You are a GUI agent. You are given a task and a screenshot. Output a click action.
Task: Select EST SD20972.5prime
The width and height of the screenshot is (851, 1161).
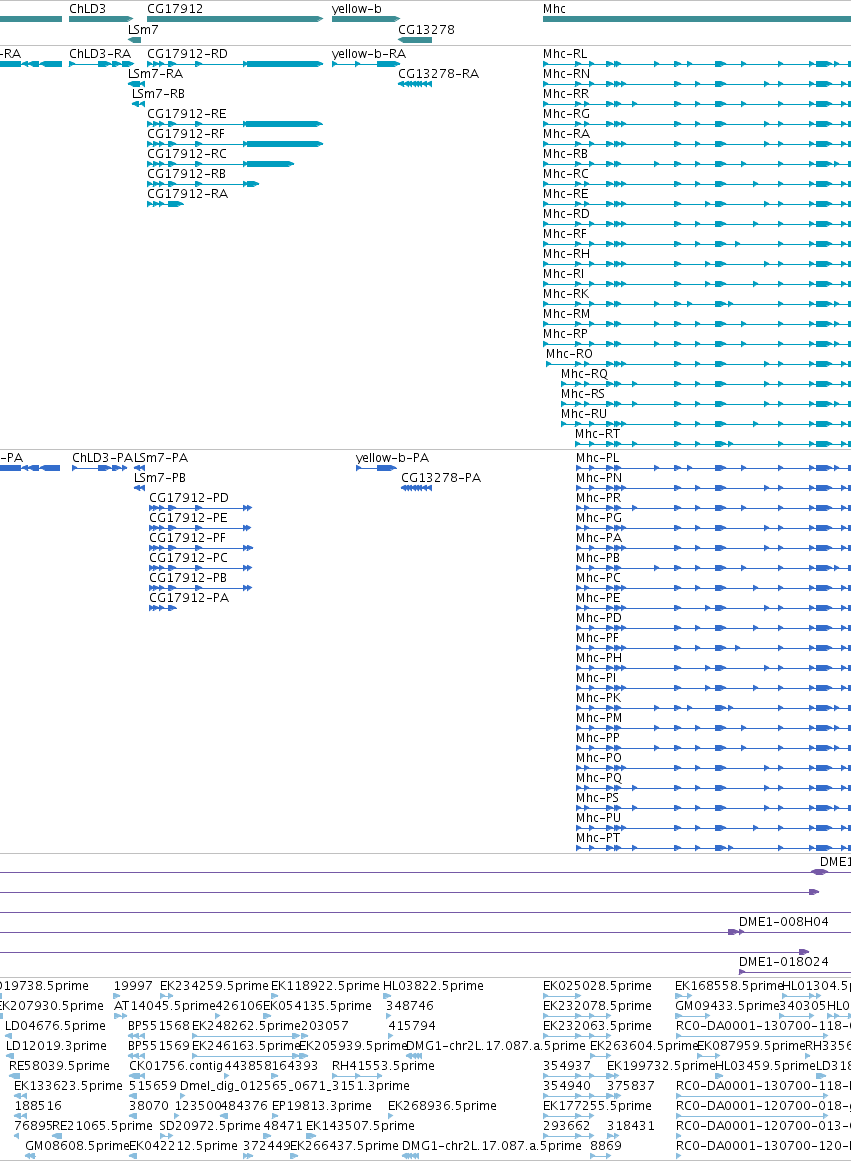pos(210,1126)
